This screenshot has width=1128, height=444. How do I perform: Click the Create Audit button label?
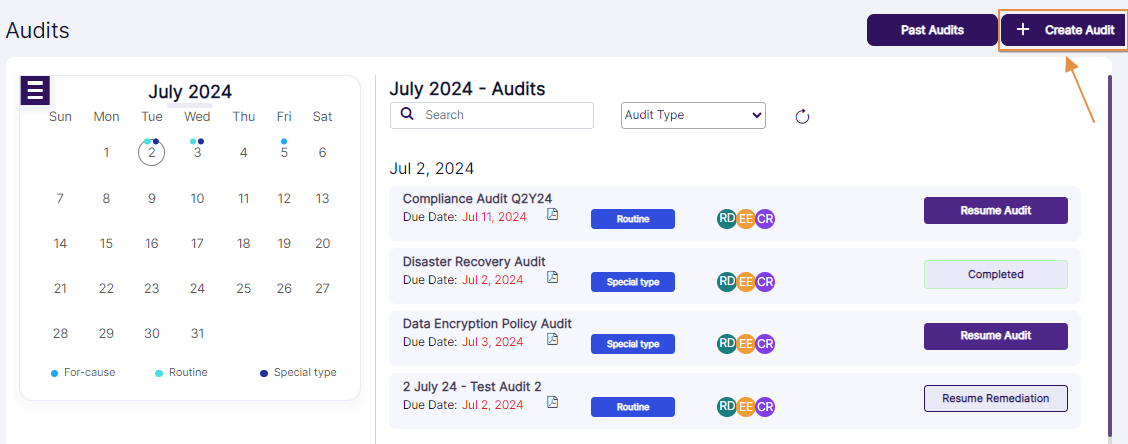(1080, 30)
